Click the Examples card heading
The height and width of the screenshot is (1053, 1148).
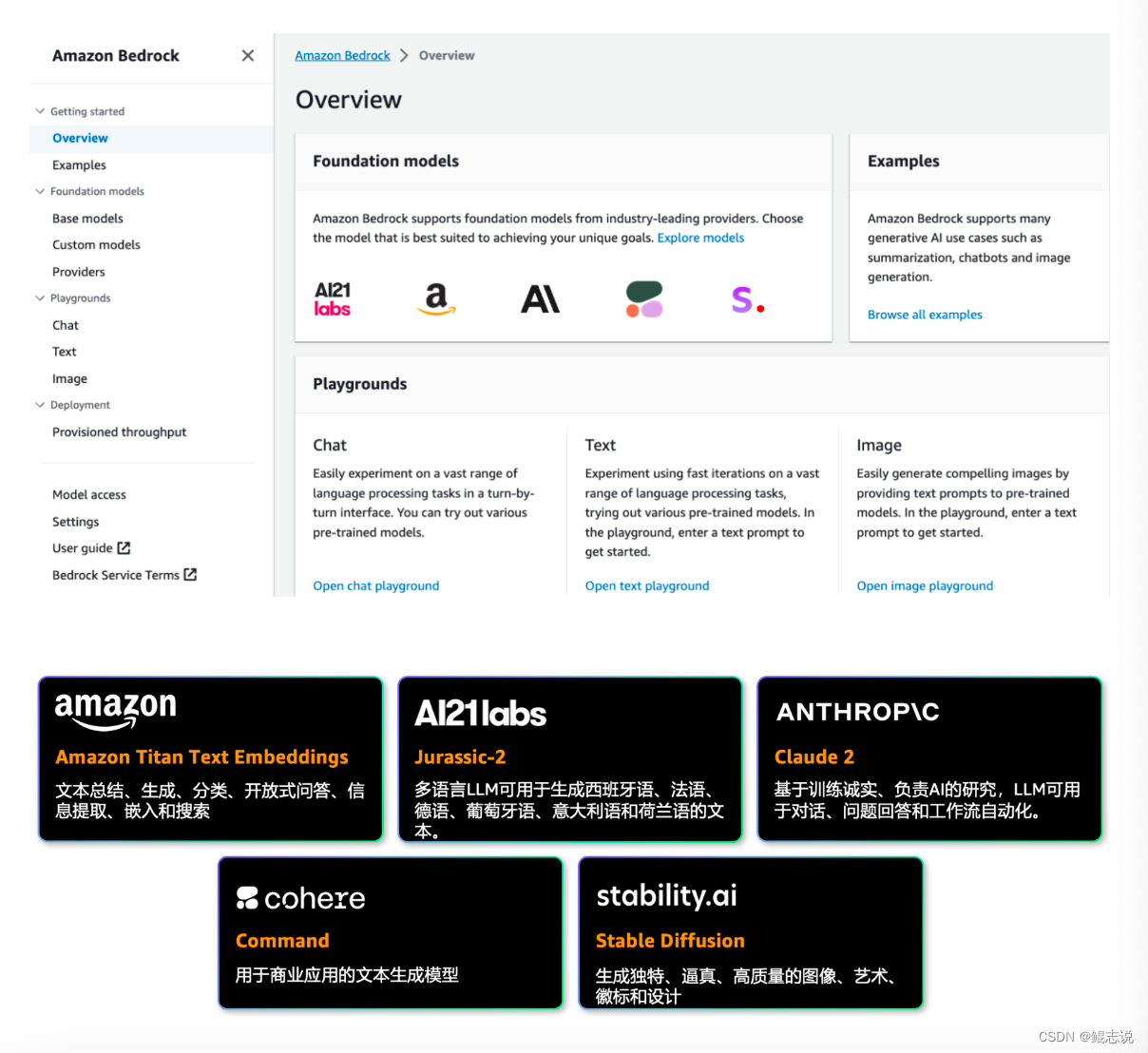[x=903, y=162]
